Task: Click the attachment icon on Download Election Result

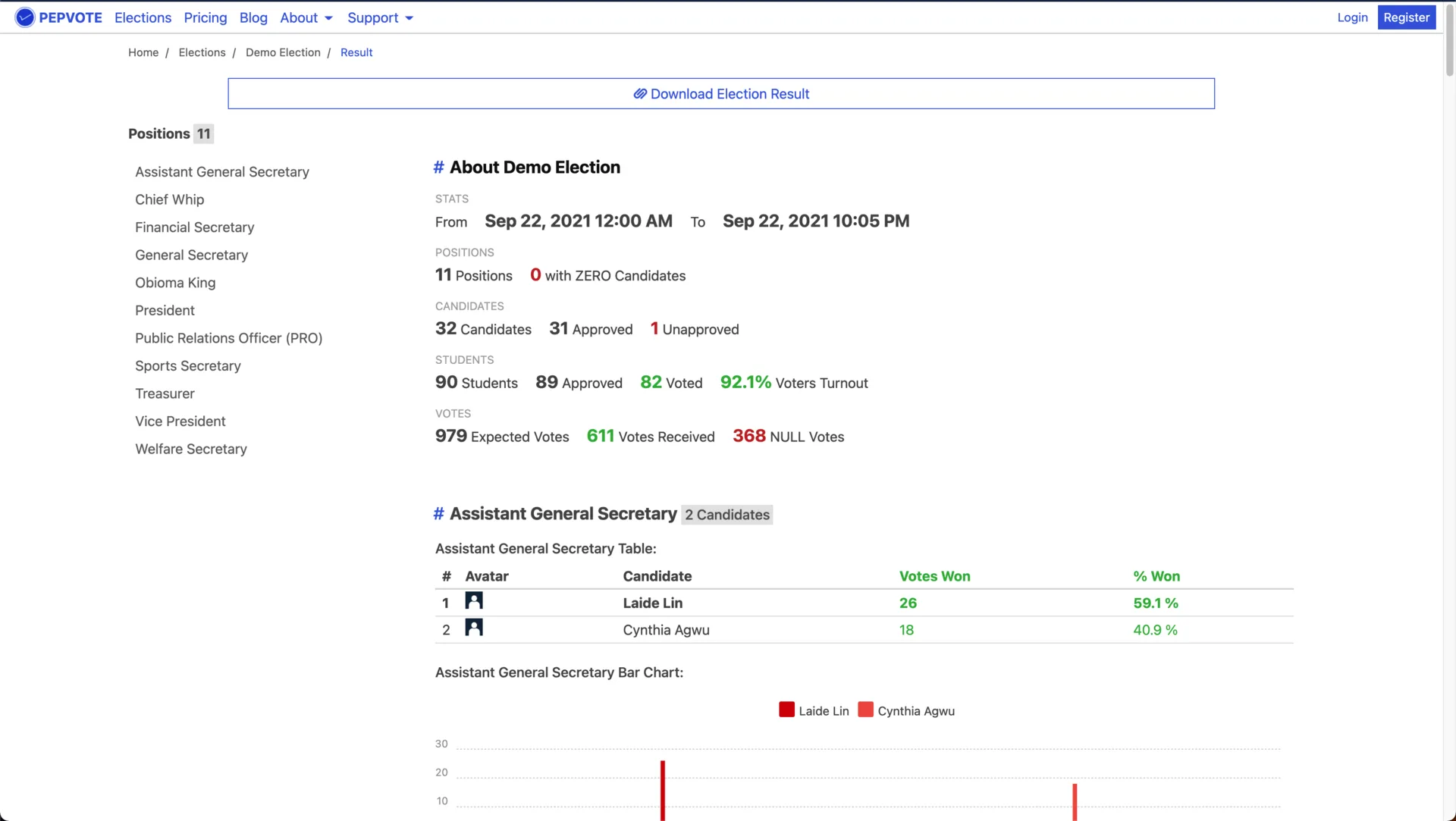Action: tap(640, 94)
